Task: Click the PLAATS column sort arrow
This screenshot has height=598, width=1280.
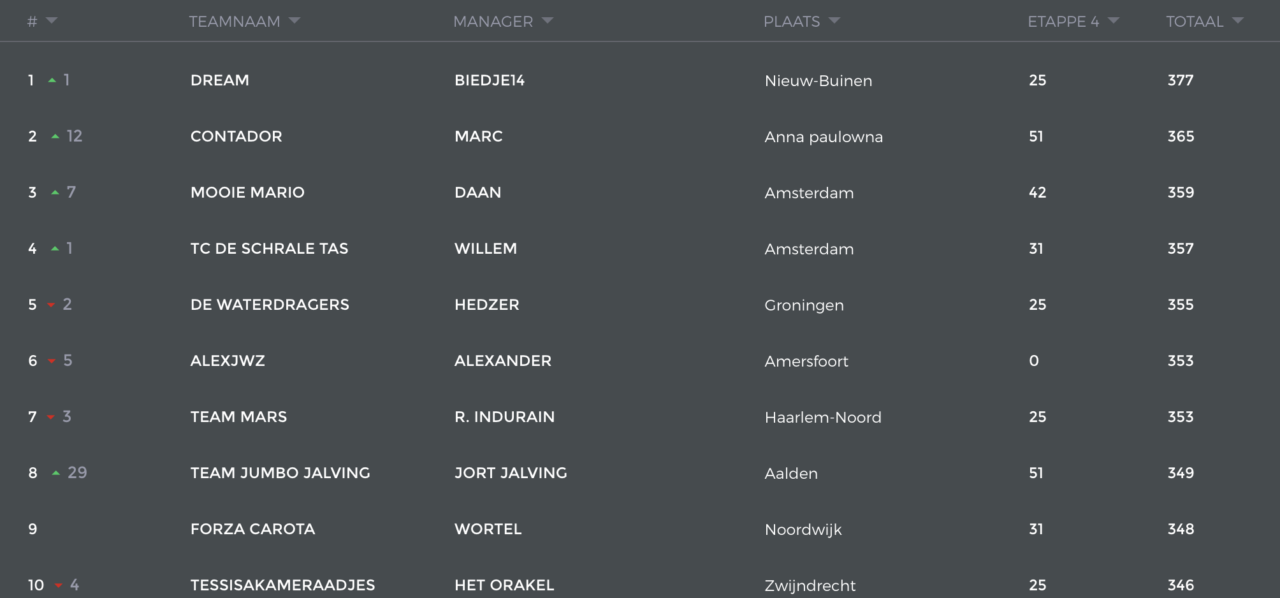Action: coord(834,21)
